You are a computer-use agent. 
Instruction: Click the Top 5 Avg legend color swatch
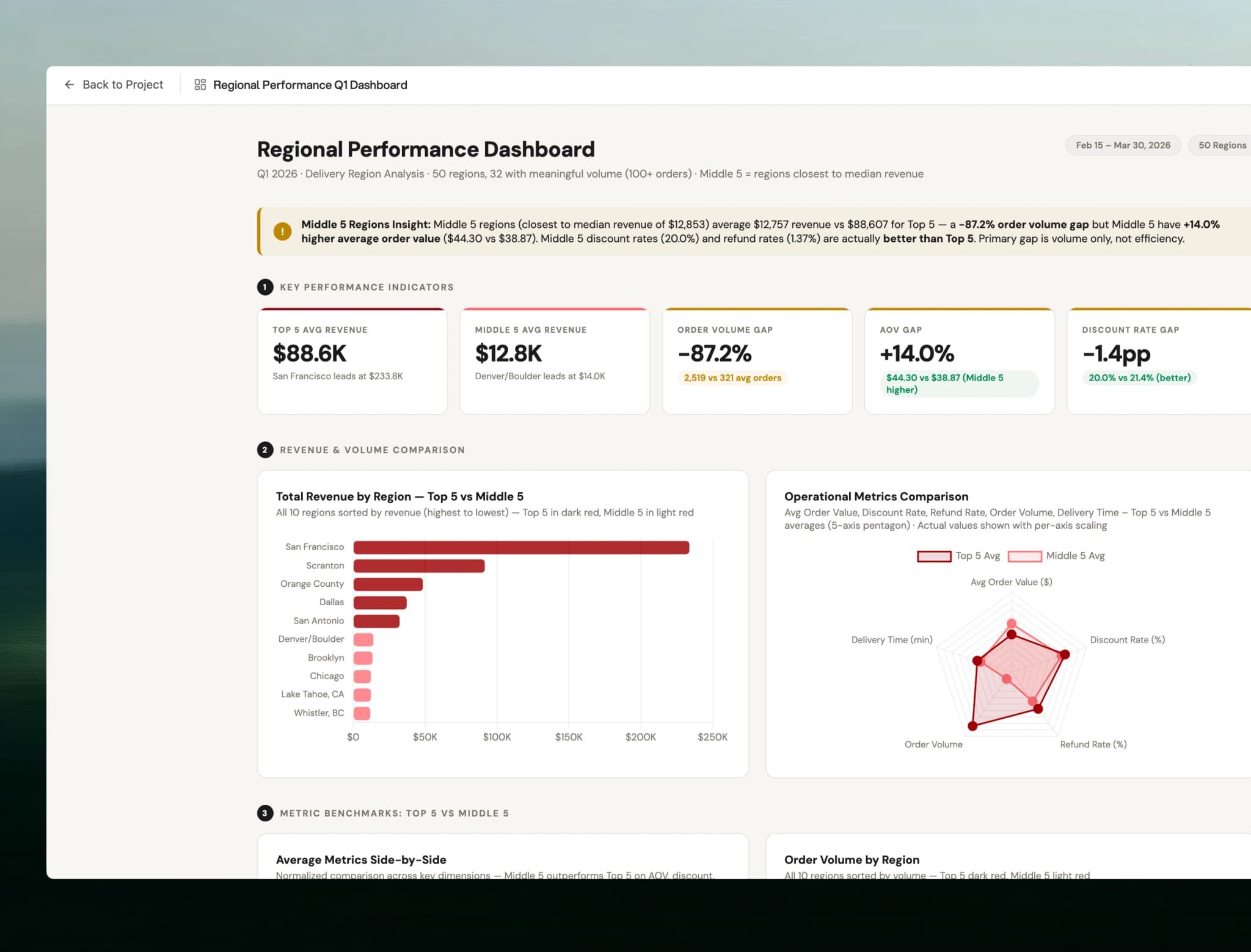click(x=933, y=556)
